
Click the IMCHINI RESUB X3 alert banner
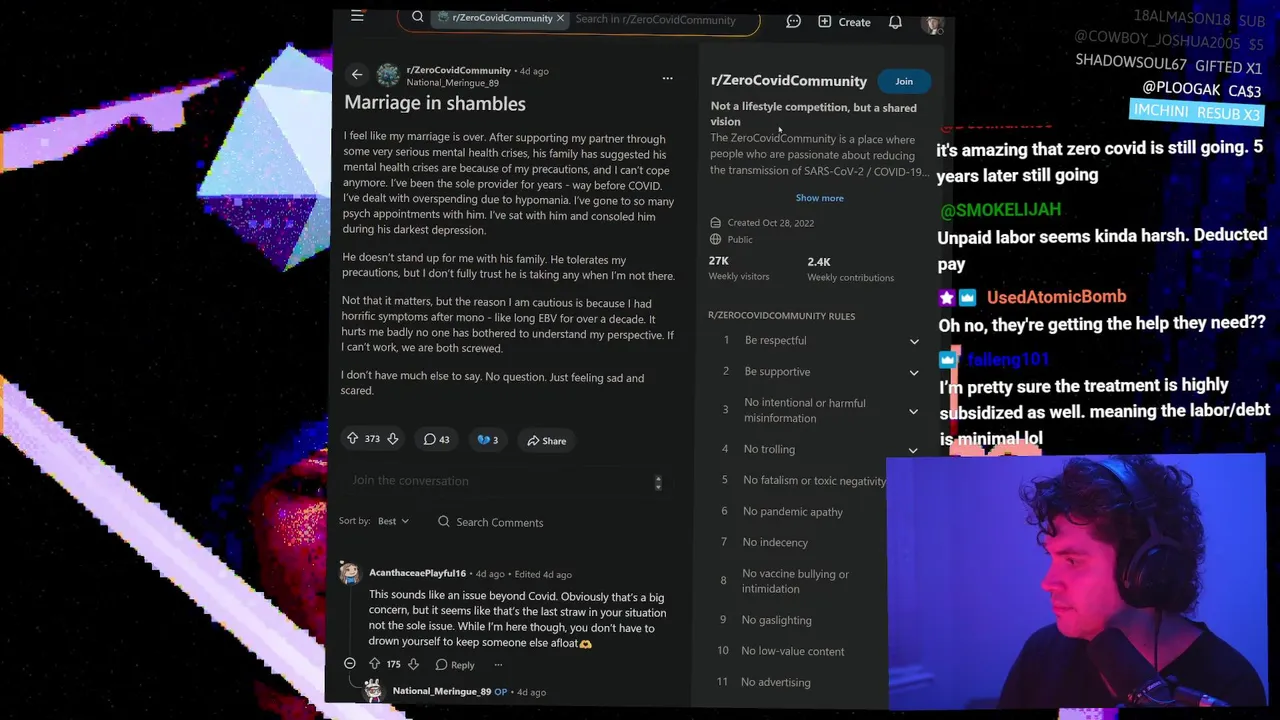(x=1196, y=111)
